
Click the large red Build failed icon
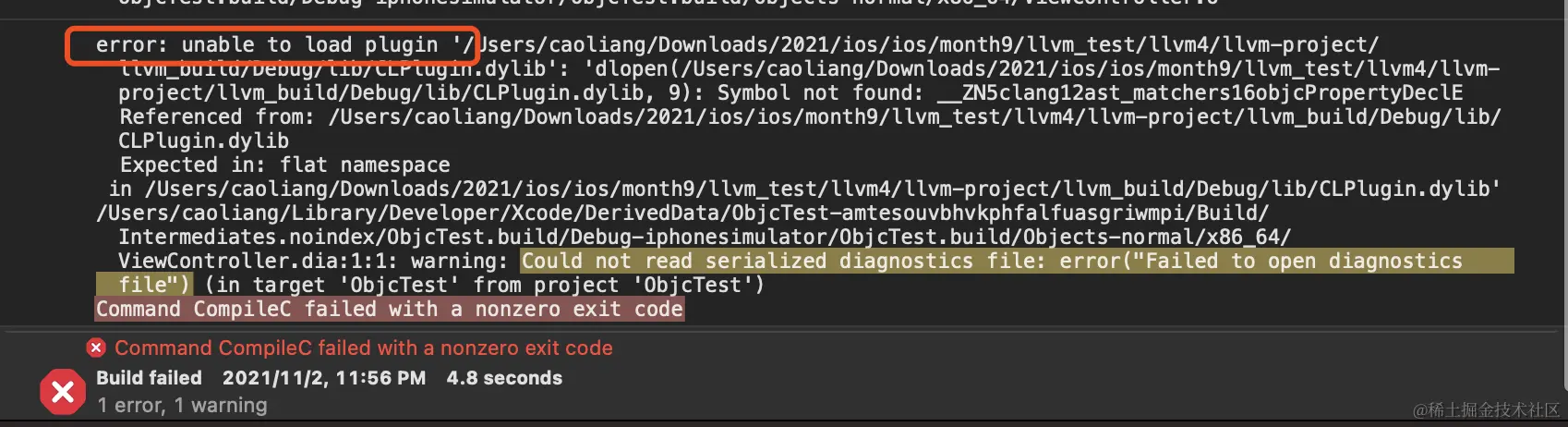point(63,392)
